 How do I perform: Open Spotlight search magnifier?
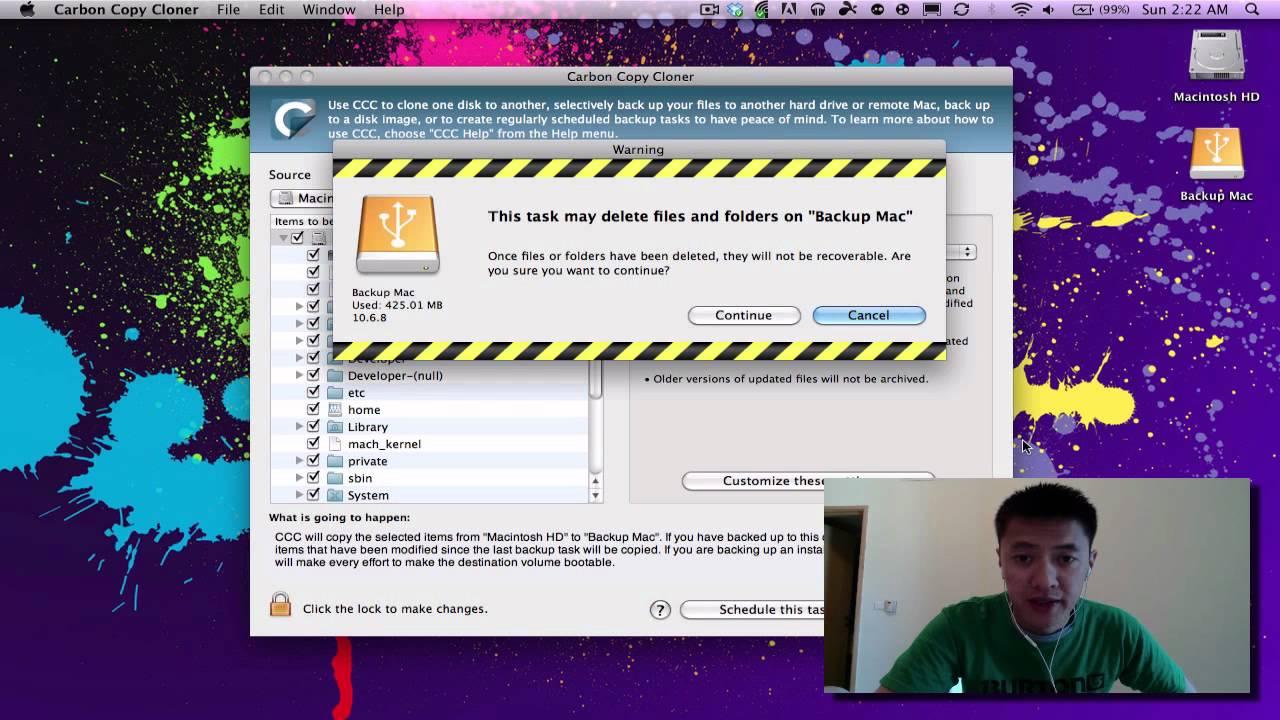[x=1252, y=10]
